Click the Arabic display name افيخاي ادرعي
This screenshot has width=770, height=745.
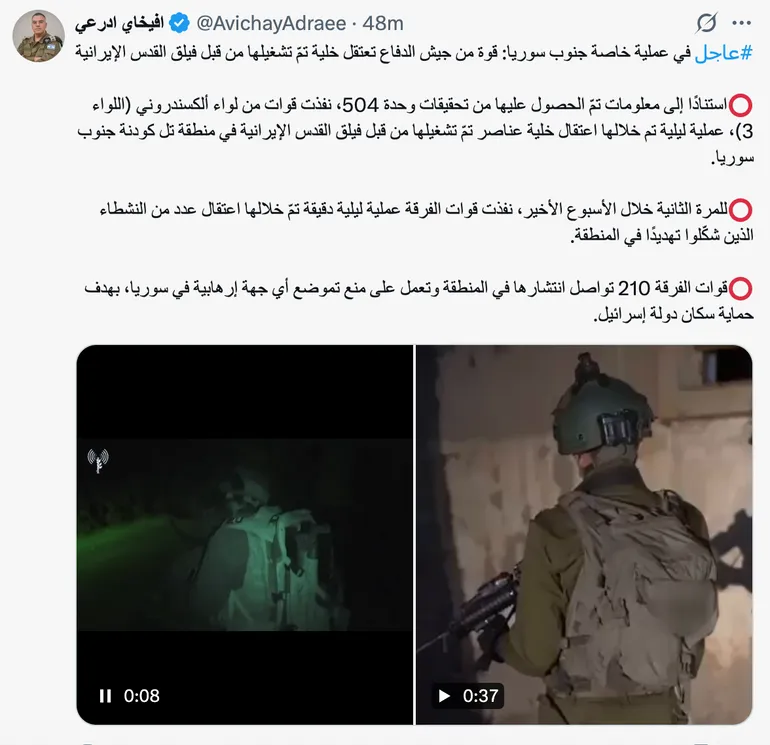point(119,24)
